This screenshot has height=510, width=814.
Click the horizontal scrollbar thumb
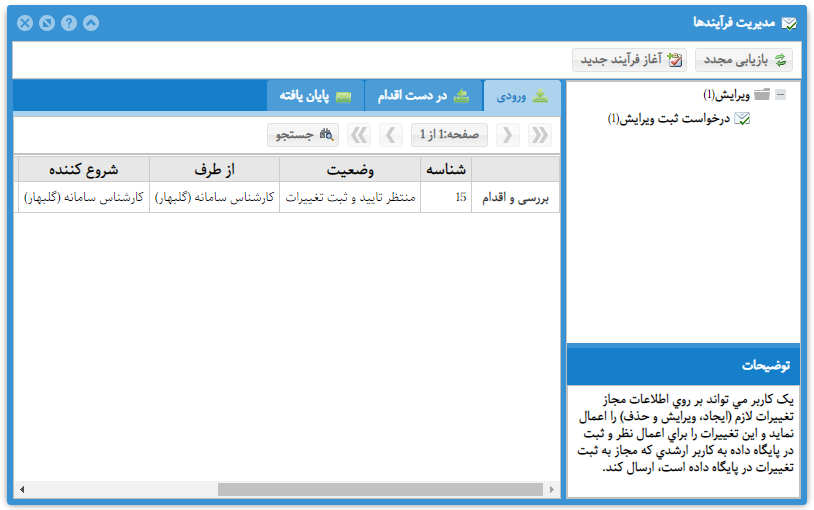click(x=381, y=489)
